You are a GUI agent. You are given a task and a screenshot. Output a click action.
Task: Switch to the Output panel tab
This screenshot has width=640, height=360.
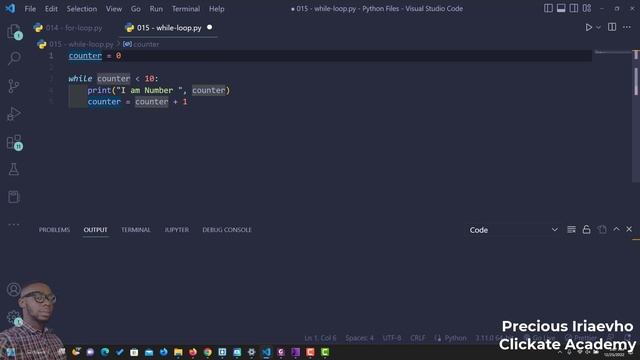(x=96, y=230)
